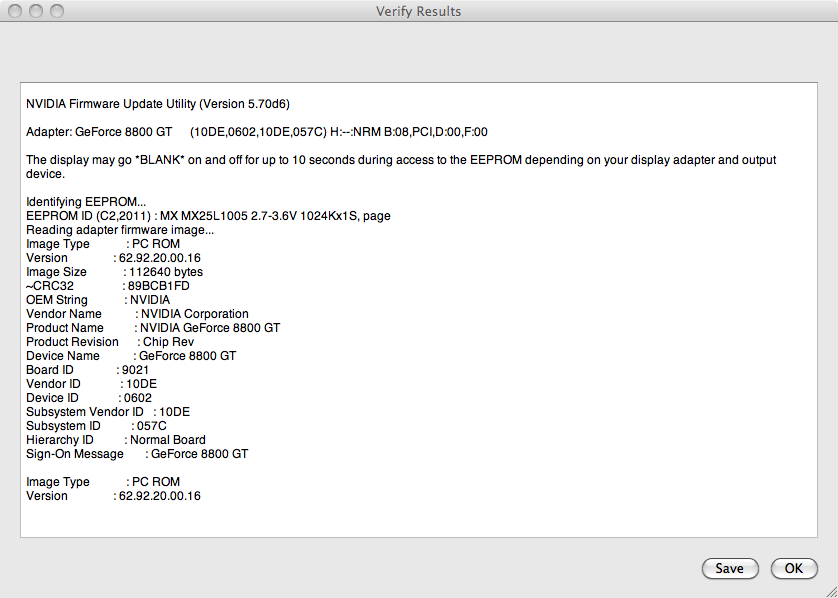Click the 'Vendor Name : NVIDIA Corporation' line
This screenshot has height=598, width=838.
137,314
